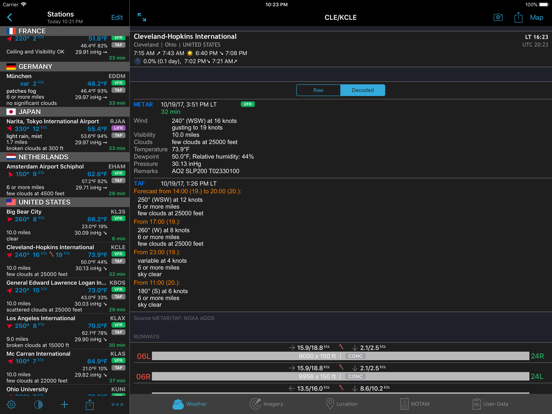The height and width of the screenshot is (414, 552).
Task: Select runway 06L/24R bar
Action: click(x=340, y=356)
